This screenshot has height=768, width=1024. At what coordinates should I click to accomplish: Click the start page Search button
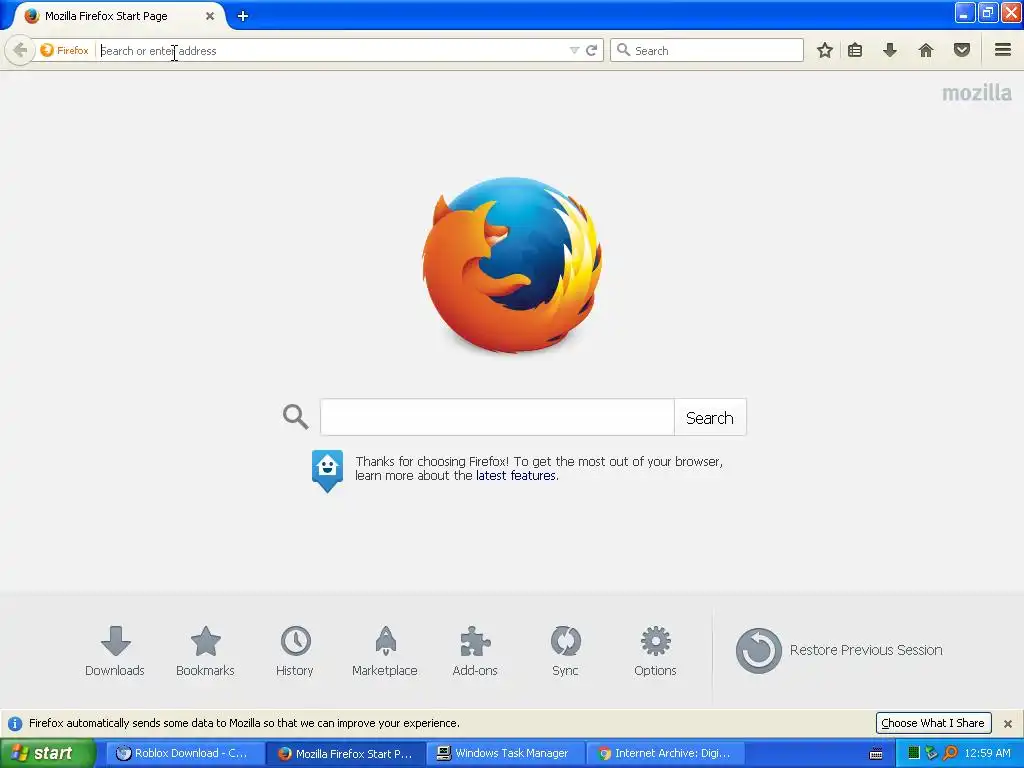click(x=710, y=417)
